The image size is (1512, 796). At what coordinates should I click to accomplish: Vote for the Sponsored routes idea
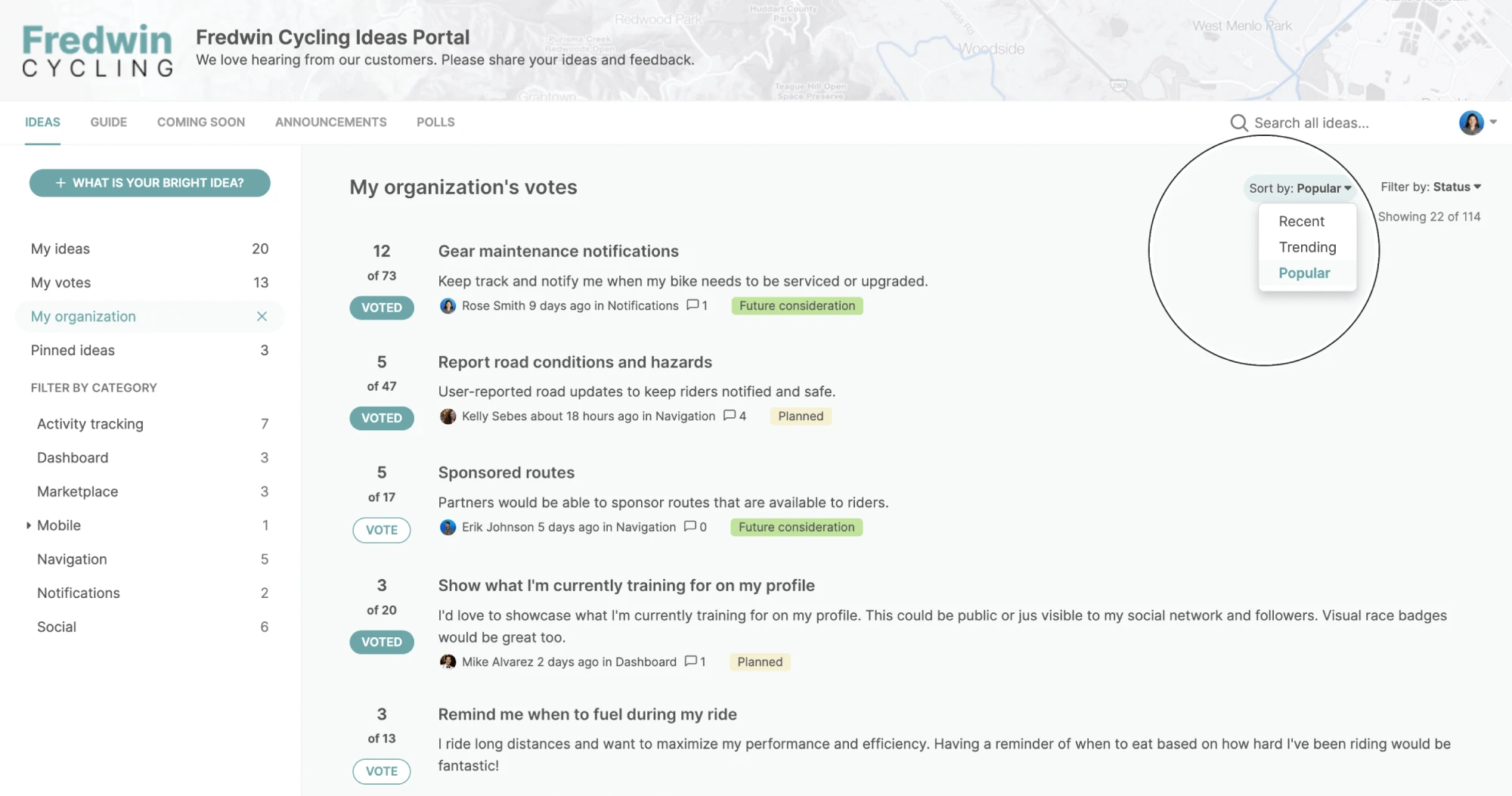pyautogui.click(x=382, y=530)
